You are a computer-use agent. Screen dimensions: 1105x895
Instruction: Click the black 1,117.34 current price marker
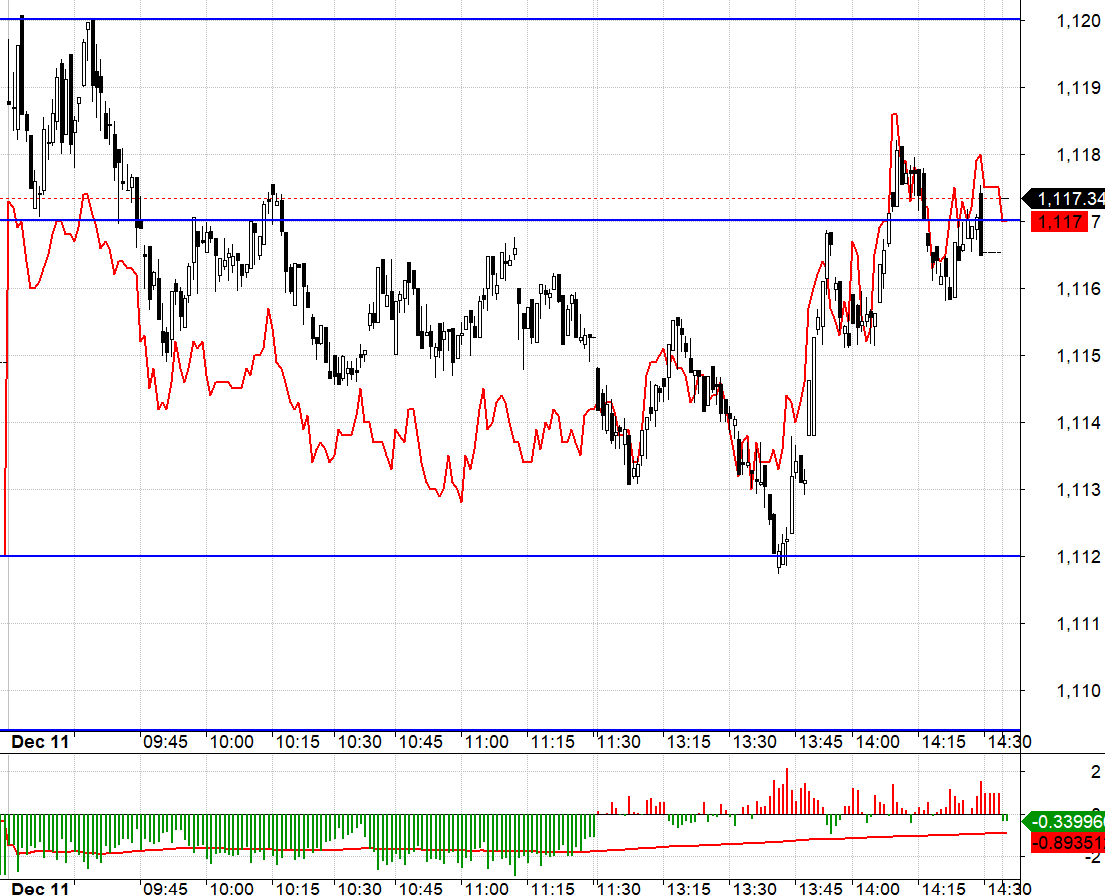click(1064, 199)
